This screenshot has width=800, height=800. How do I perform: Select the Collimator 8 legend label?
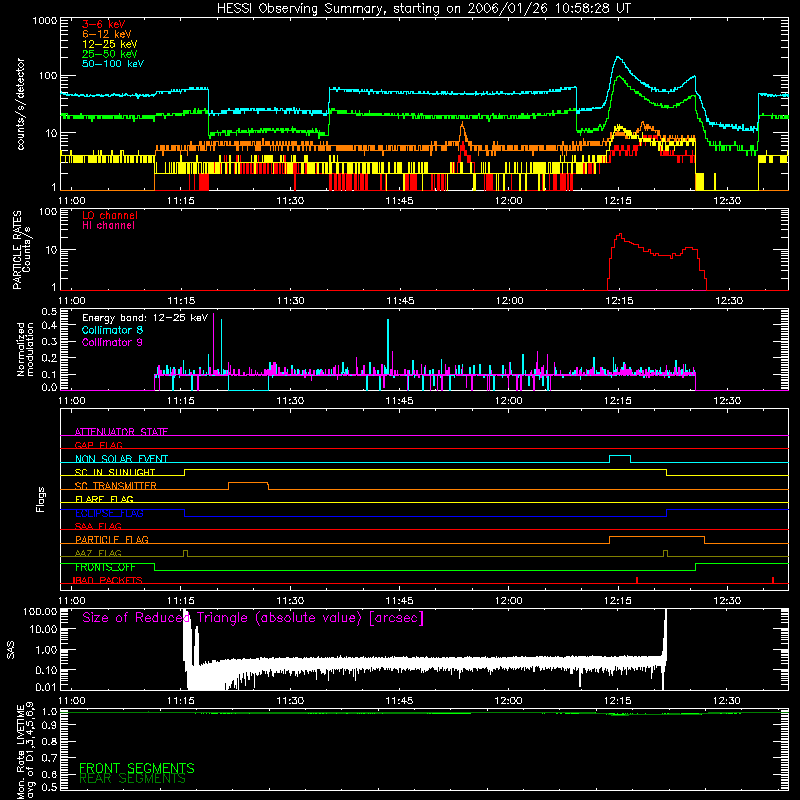[112, 330]
